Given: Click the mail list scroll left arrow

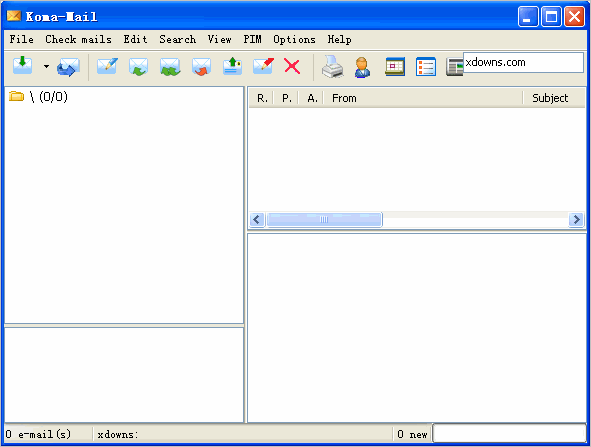Looking at the screenshot, I should tap(257, 219).
